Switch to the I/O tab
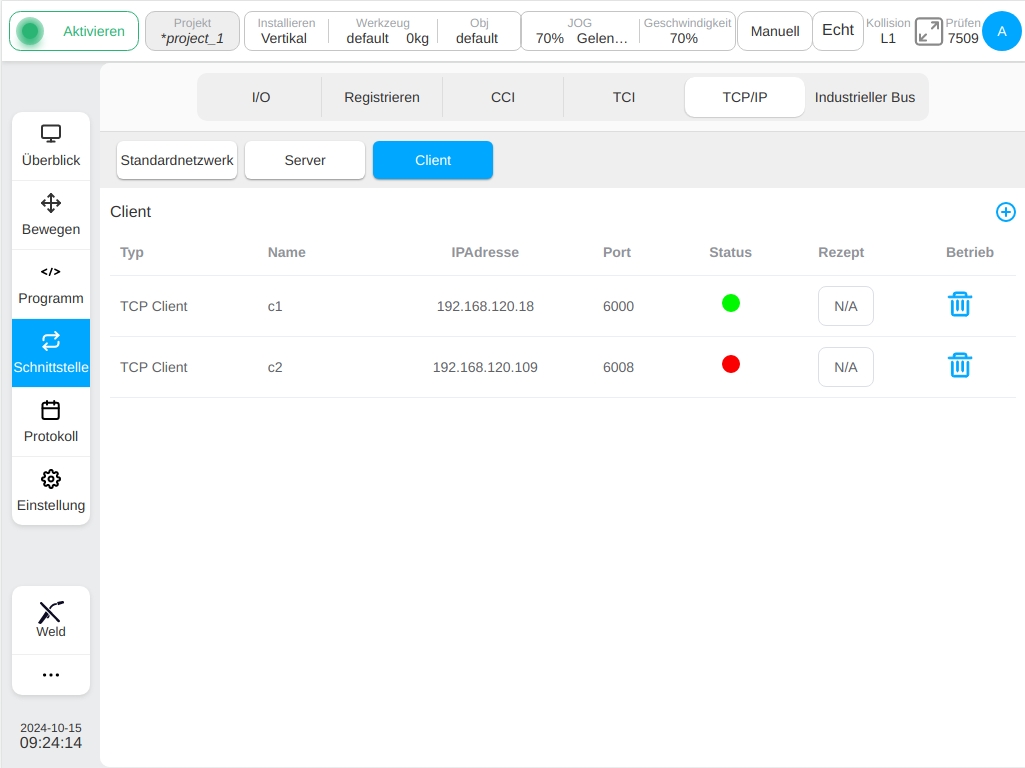Image resolution: width=1025 pixels, height=768 pixels. coord(261,97)
